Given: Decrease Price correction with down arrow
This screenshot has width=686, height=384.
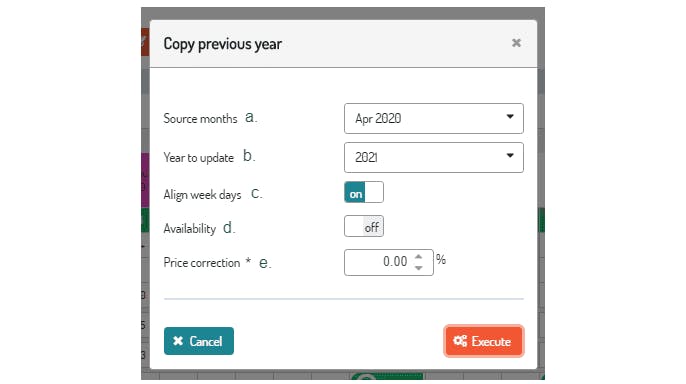Looking at the screenshot, I should pyautogui.click(x=419, y=268).
